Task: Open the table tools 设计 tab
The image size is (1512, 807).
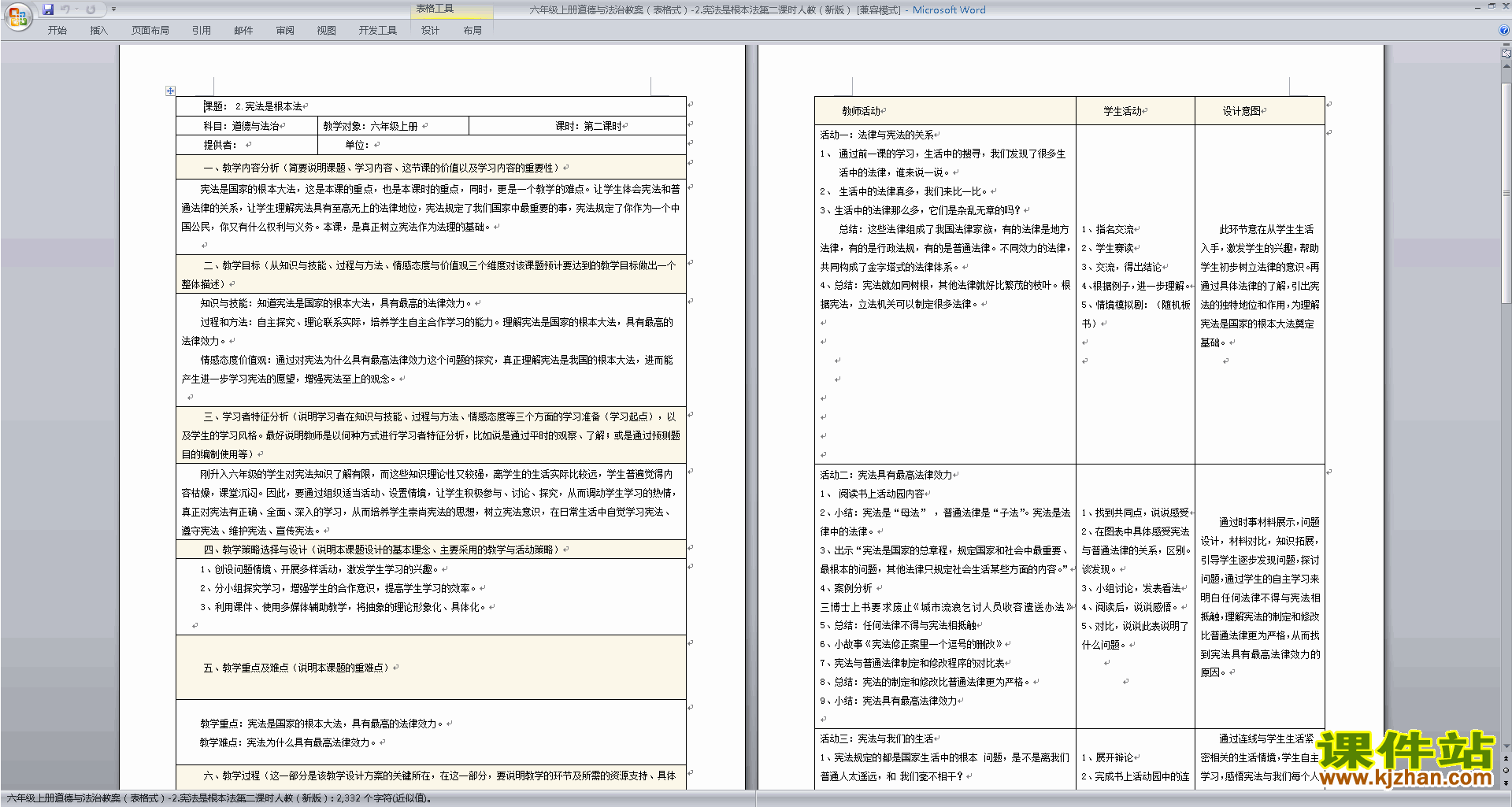Action: coord(430,31)
